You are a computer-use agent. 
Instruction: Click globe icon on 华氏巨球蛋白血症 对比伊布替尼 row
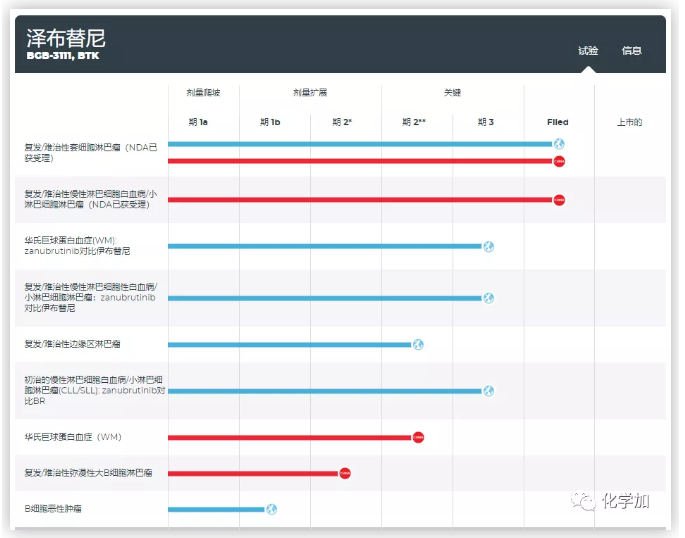488,246
